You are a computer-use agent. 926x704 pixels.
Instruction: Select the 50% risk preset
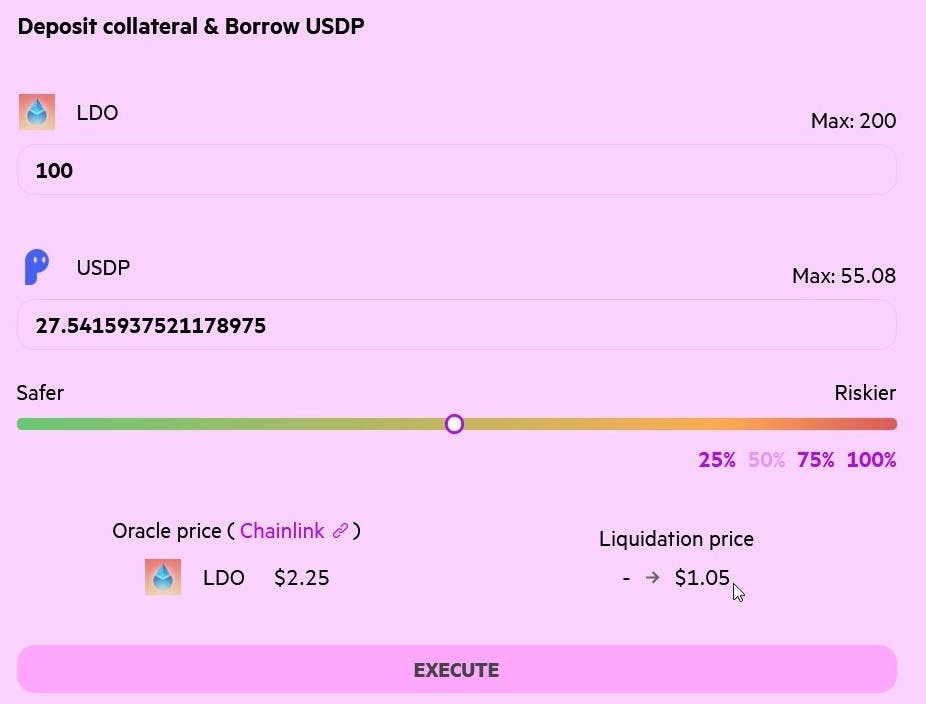click(767, 460)
